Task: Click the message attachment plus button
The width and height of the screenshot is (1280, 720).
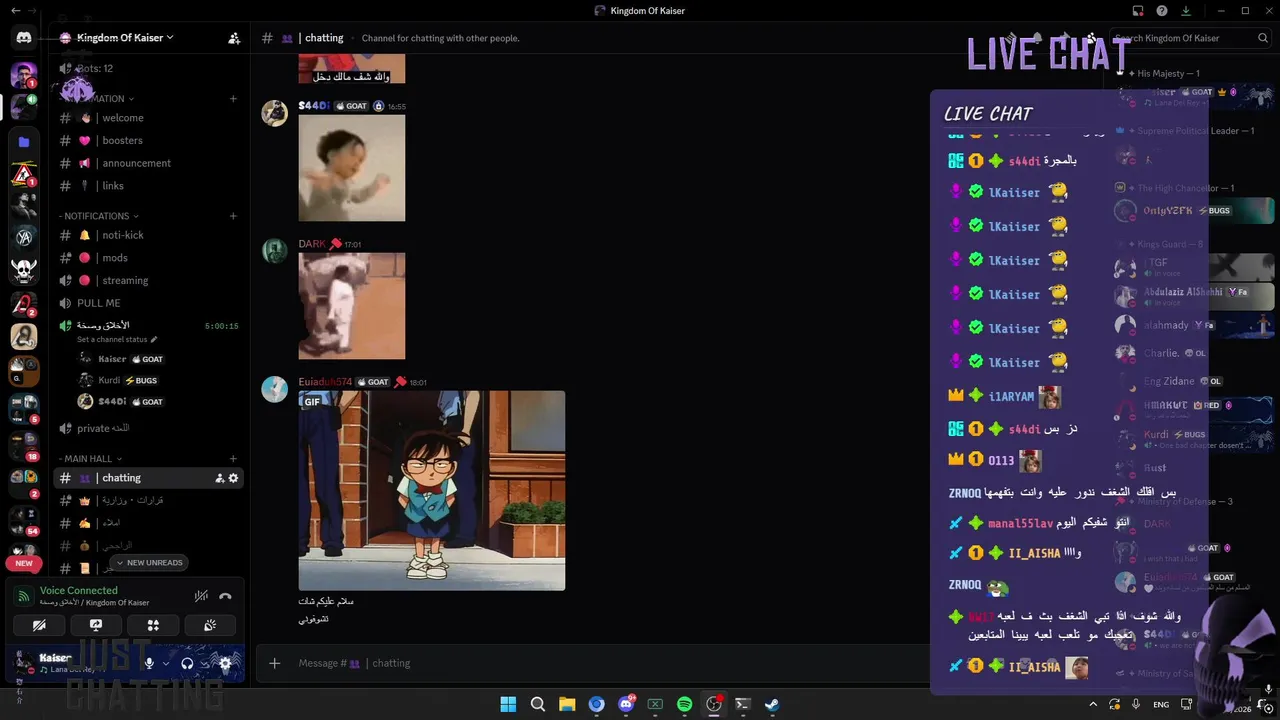Action: click(275, 663)
